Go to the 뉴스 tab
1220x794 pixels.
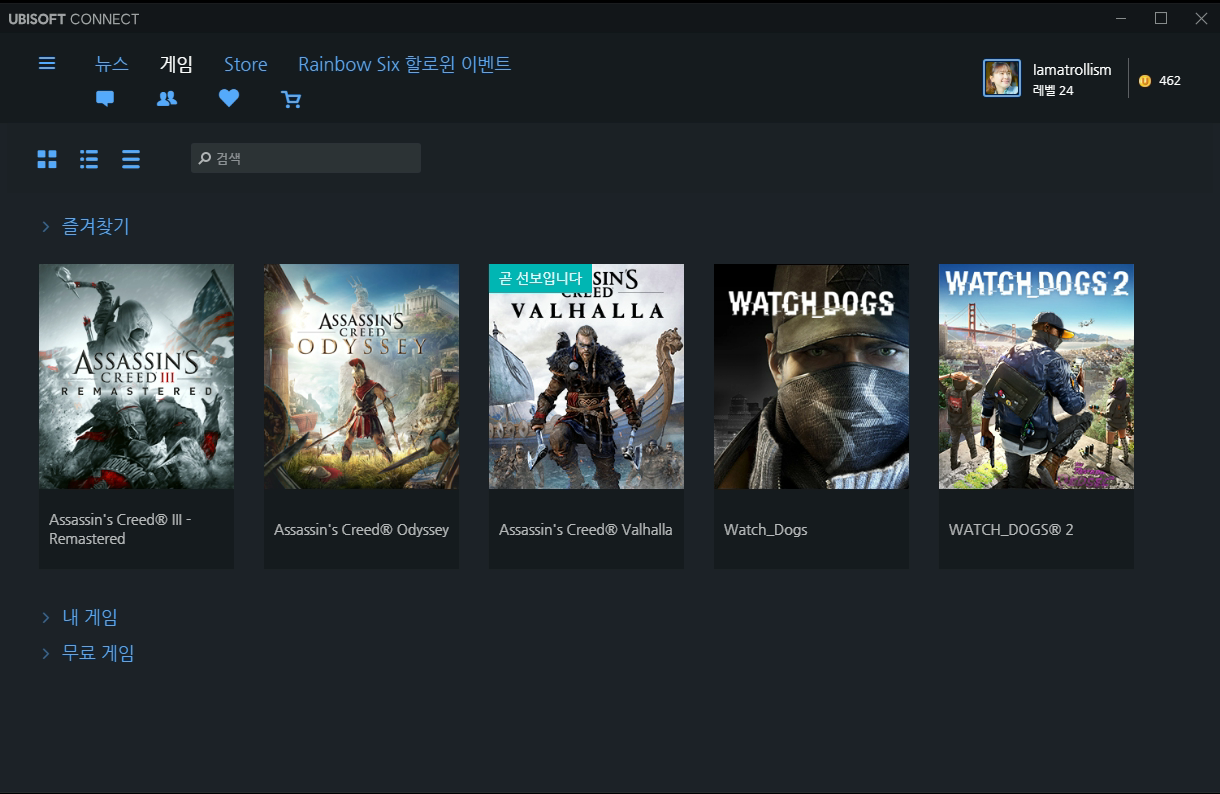112,64
